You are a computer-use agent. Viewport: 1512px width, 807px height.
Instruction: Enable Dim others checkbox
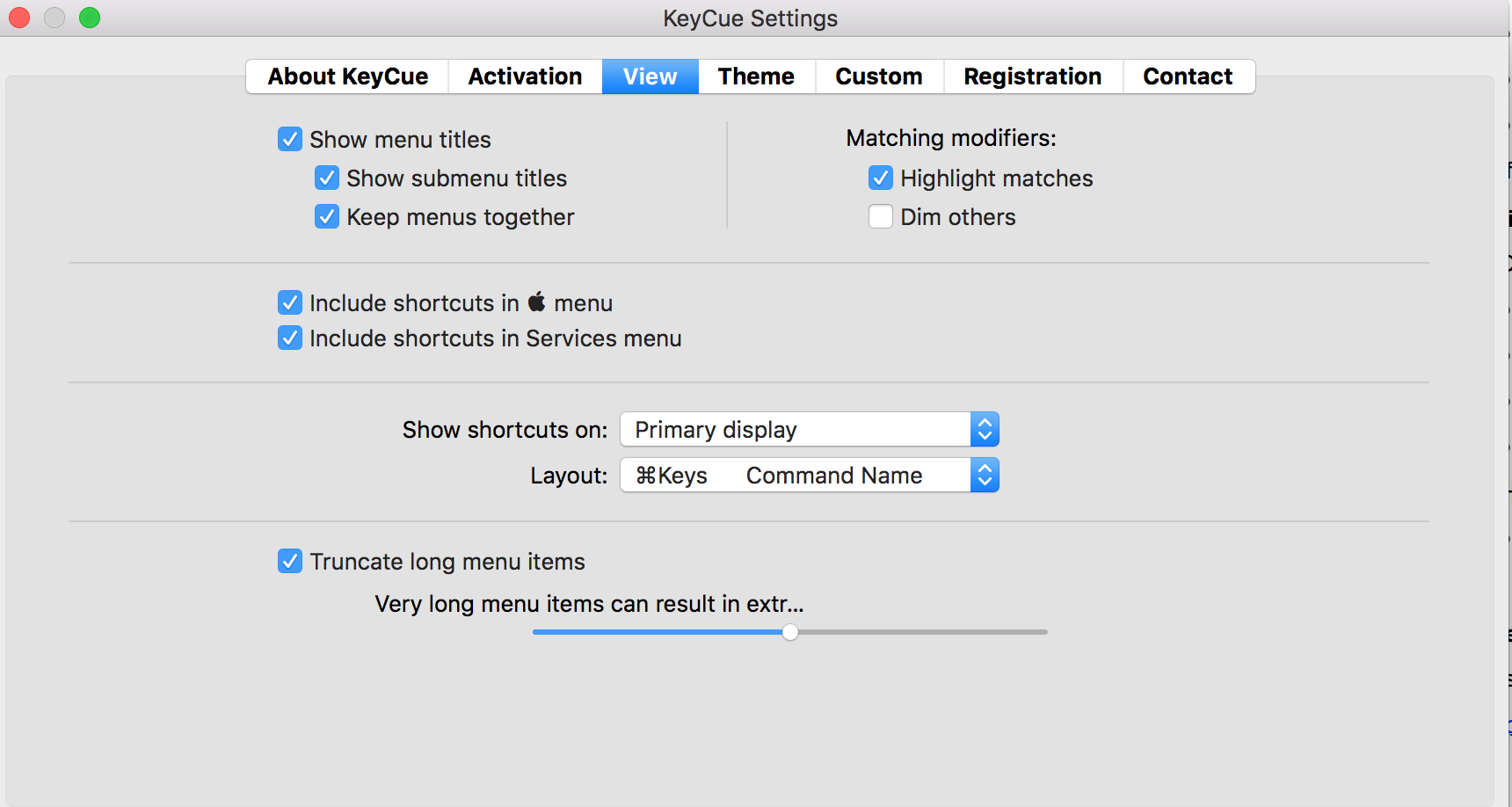[x=881, y=216]
